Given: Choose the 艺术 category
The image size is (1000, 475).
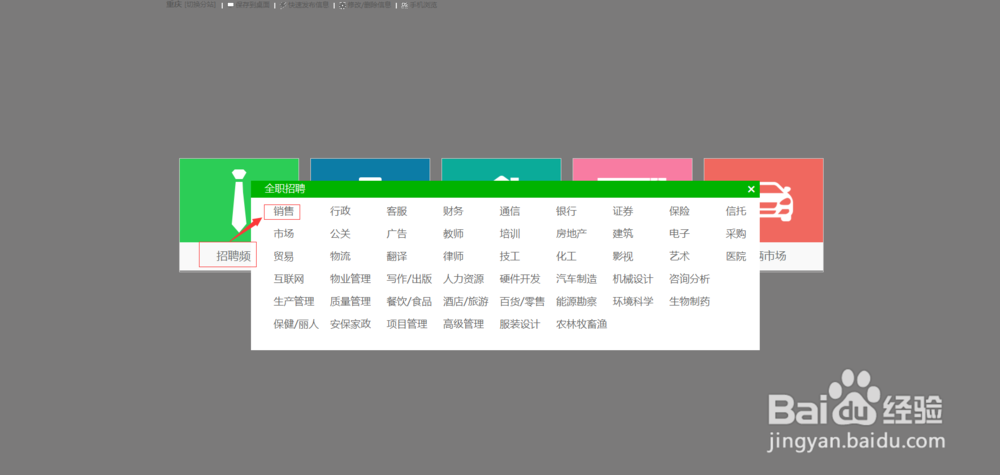Looking at the screenshot, I should point(679,256).
